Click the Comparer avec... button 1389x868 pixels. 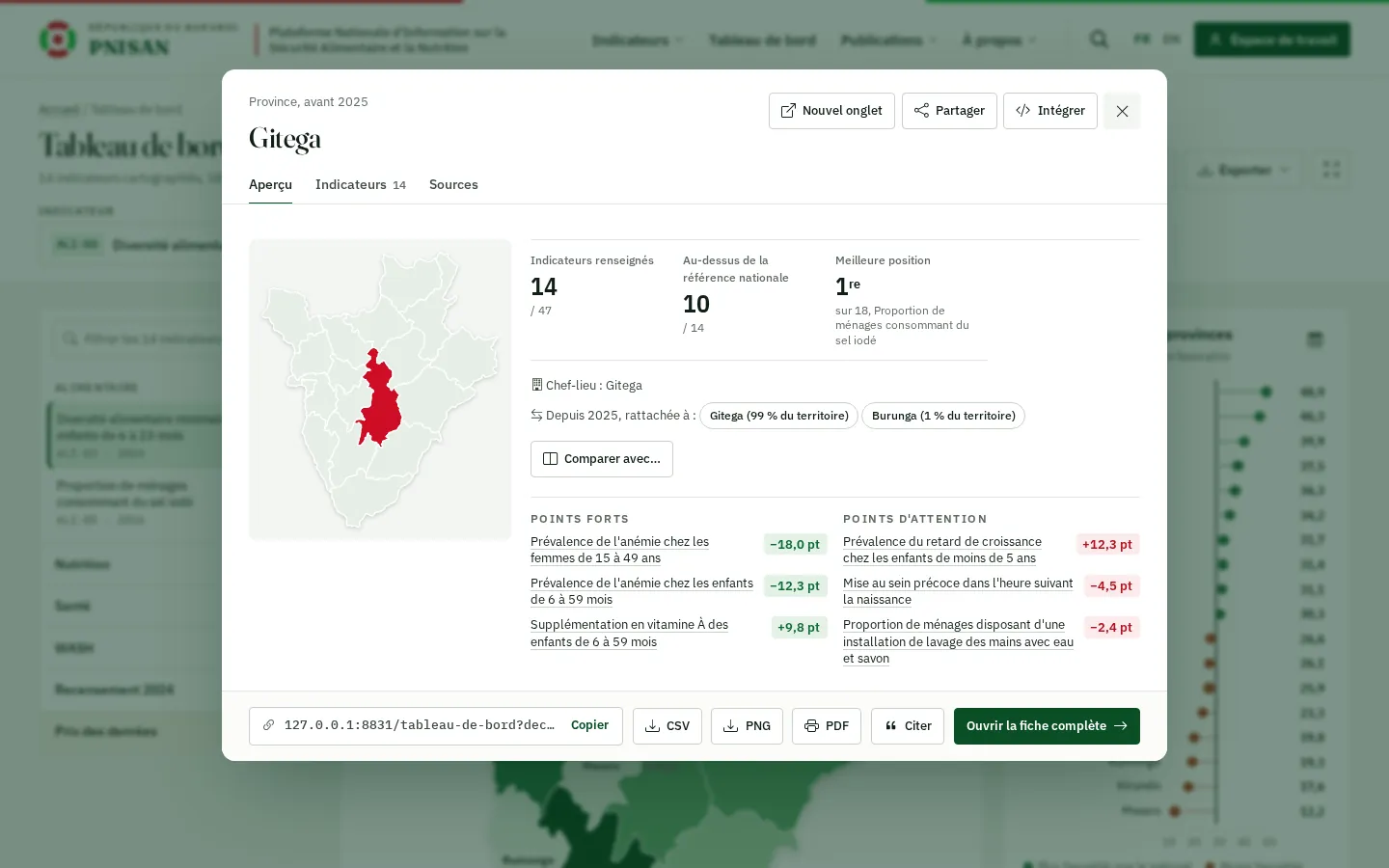602,459
